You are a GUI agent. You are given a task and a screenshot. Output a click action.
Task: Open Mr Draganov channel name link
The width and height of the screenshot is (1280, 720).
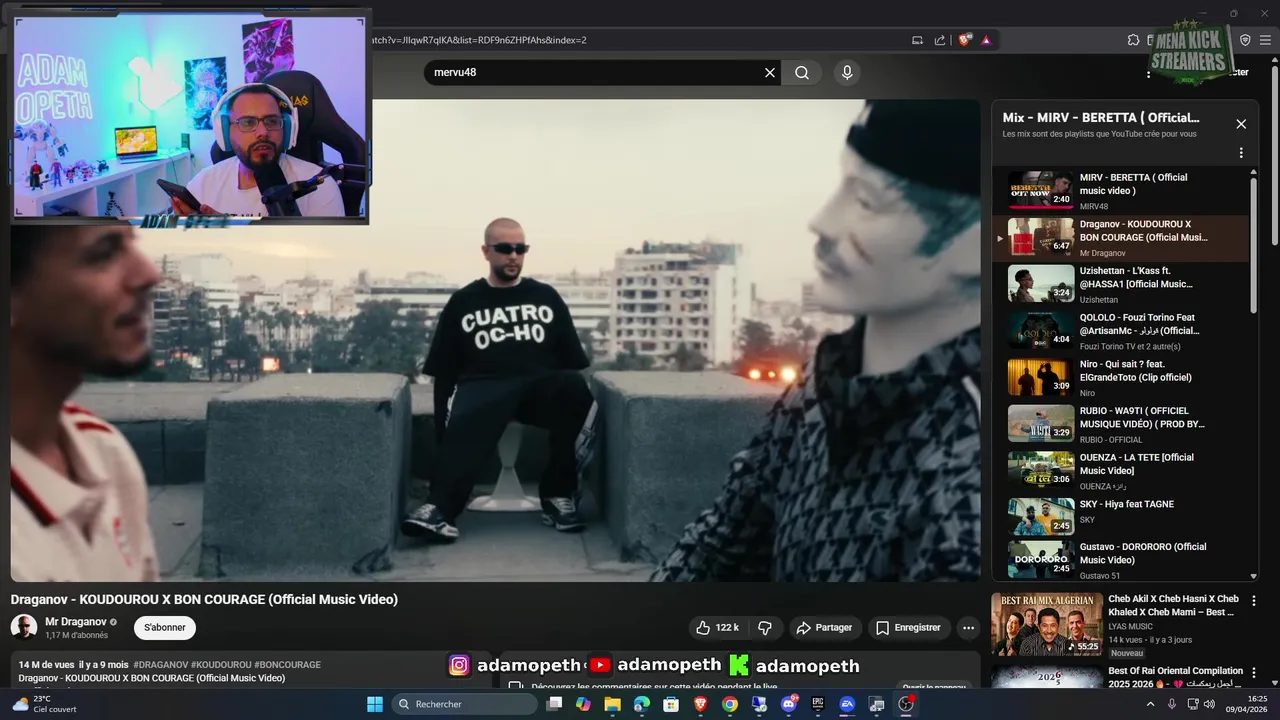click(x=76, y=622)
